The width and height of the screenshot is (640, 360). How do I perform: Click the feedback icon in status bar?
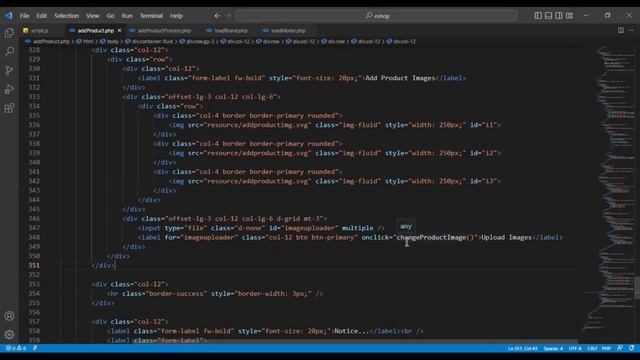pyautogui.click(x=620, y=348)
